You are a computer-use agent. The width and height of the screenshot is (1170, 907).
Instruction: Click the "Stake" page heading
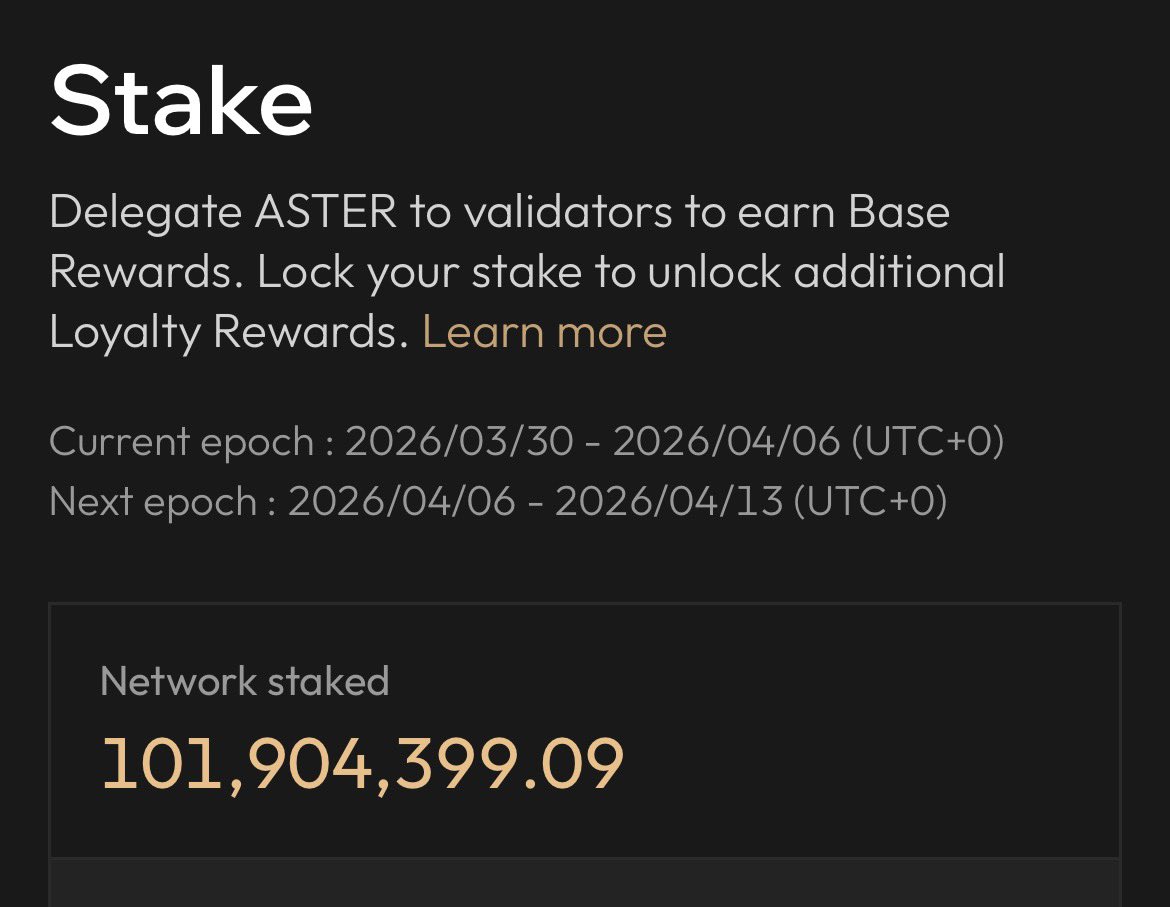click(181, 102)
